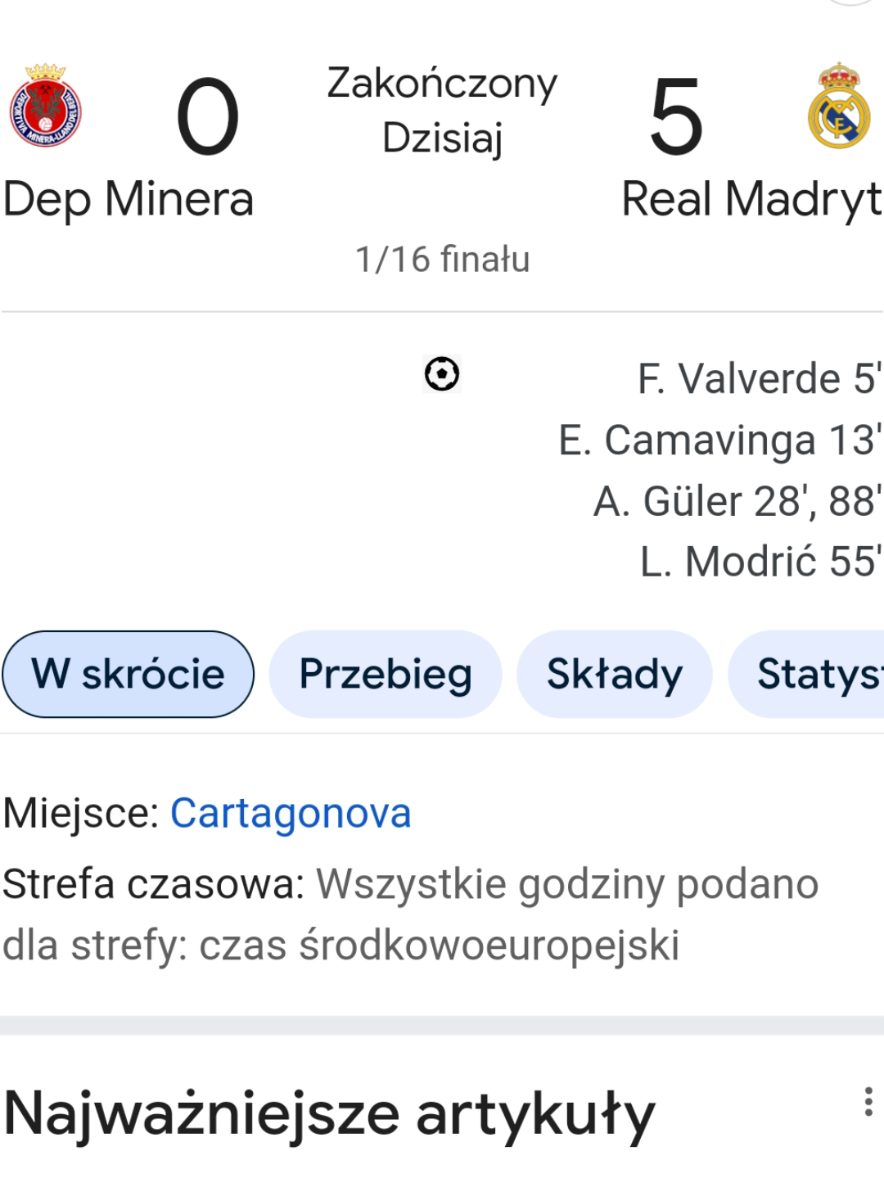The width and height of the screenshot is (884, 1179).
Task: Tap the Real Madryt score of 5
Action: coord(676,118)
